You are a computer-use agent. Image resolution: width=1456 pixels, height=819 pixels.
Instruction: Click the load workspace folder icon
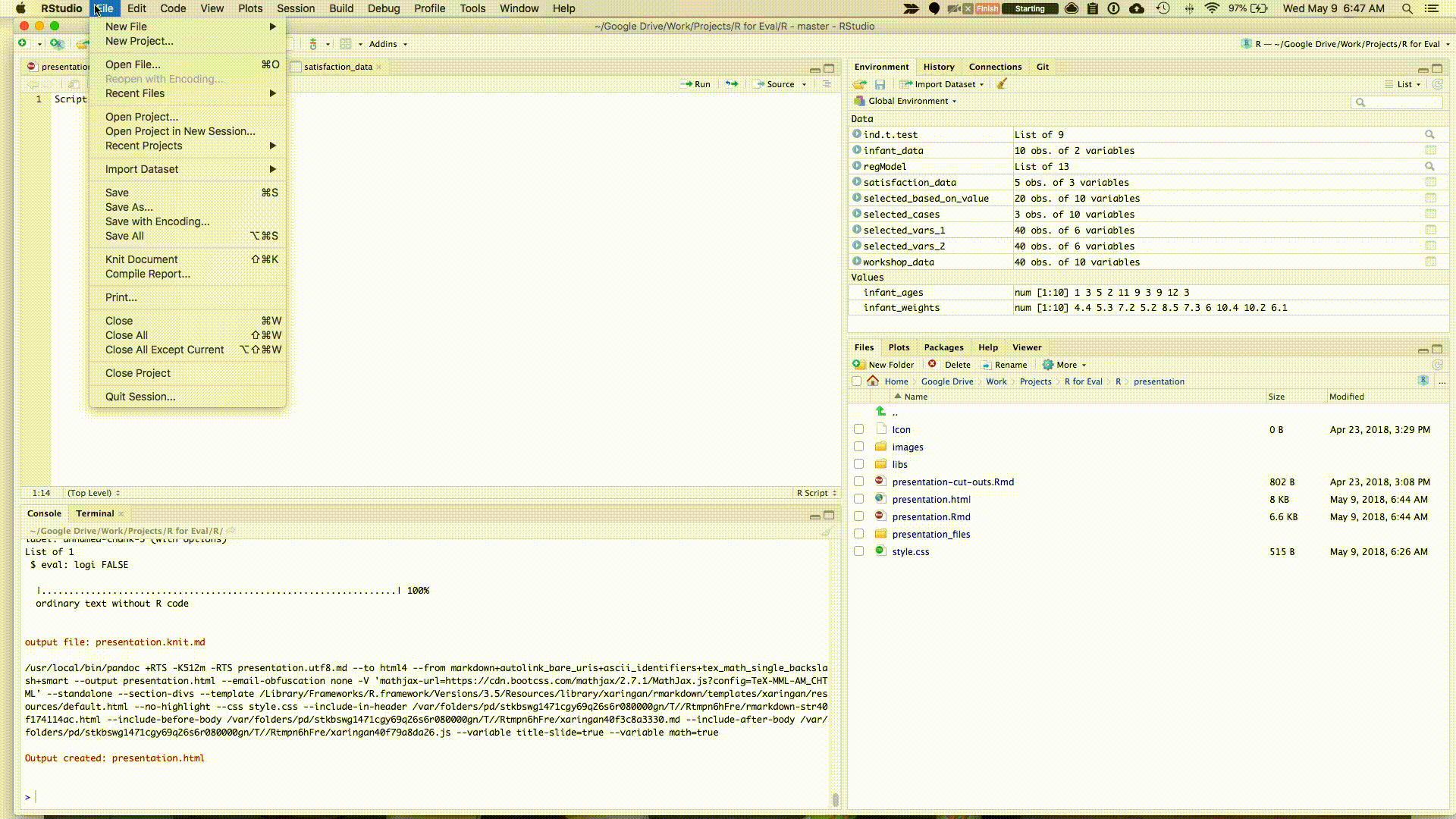pos(859,84)
